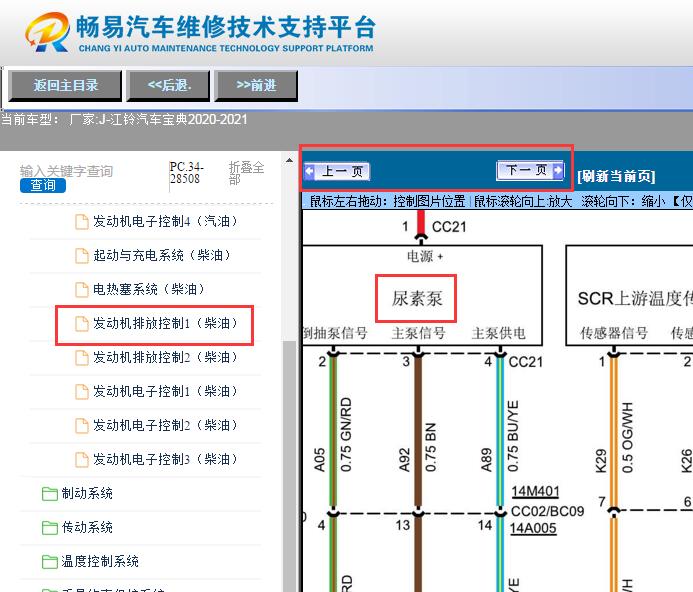
Task: Open the previous page with 上一页
Action: point(337,171)
